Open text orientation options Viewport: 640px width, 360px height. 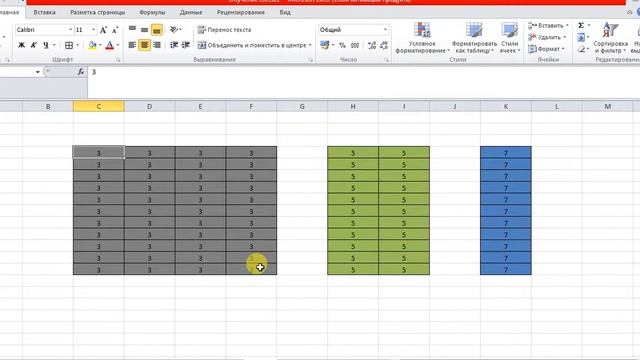pyautogui.click(x=176, y=29)
